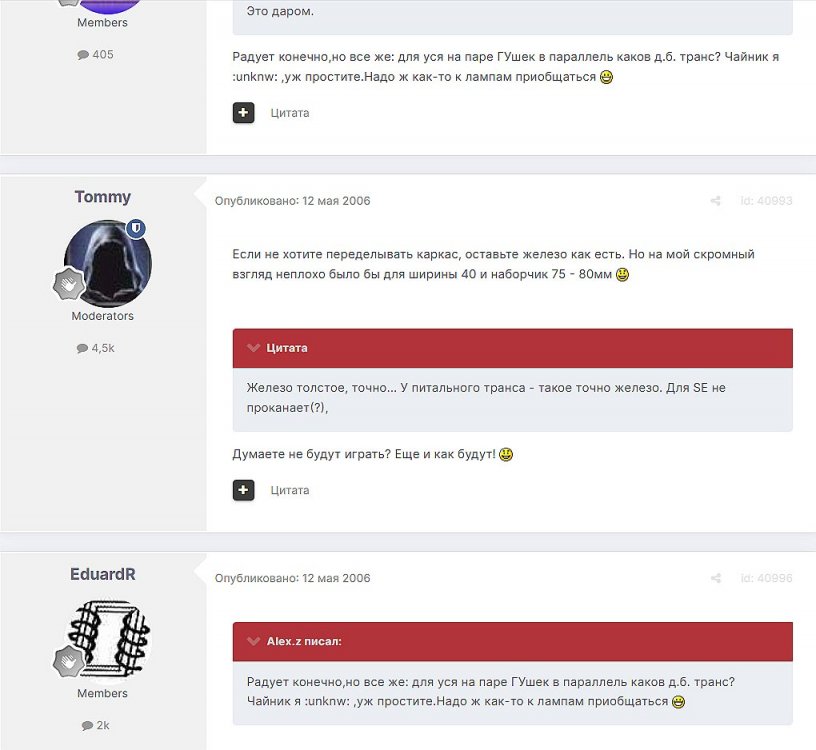Click the Цитата link under Tommy's post
The height and width of the screenshot is (750, 816).
[290, 490]
